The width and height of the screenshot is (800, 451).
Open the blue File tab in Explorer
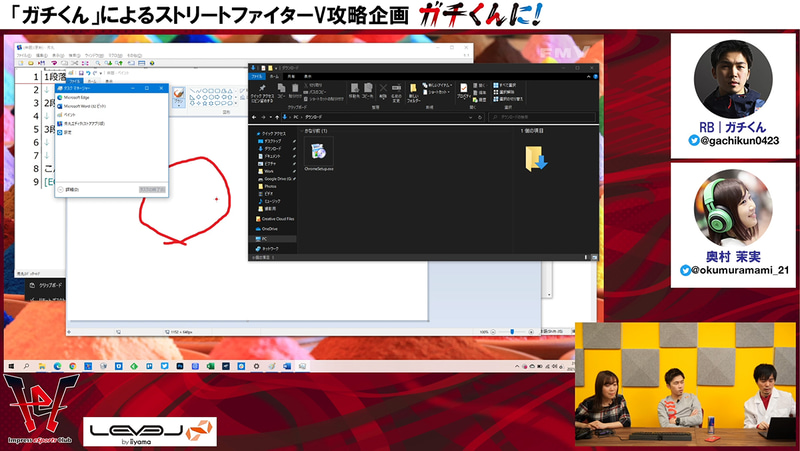click(x=257, y=77)
